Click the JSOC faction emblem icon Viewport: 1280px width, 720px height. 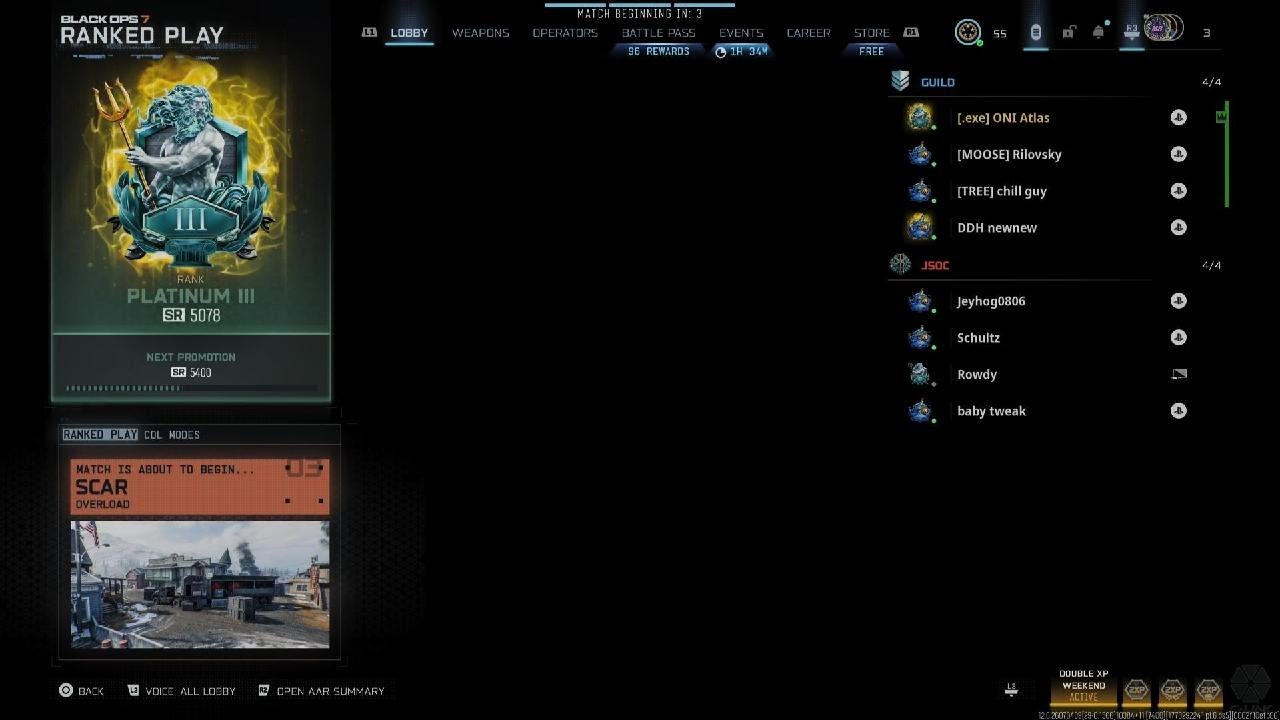pos(900,265)
